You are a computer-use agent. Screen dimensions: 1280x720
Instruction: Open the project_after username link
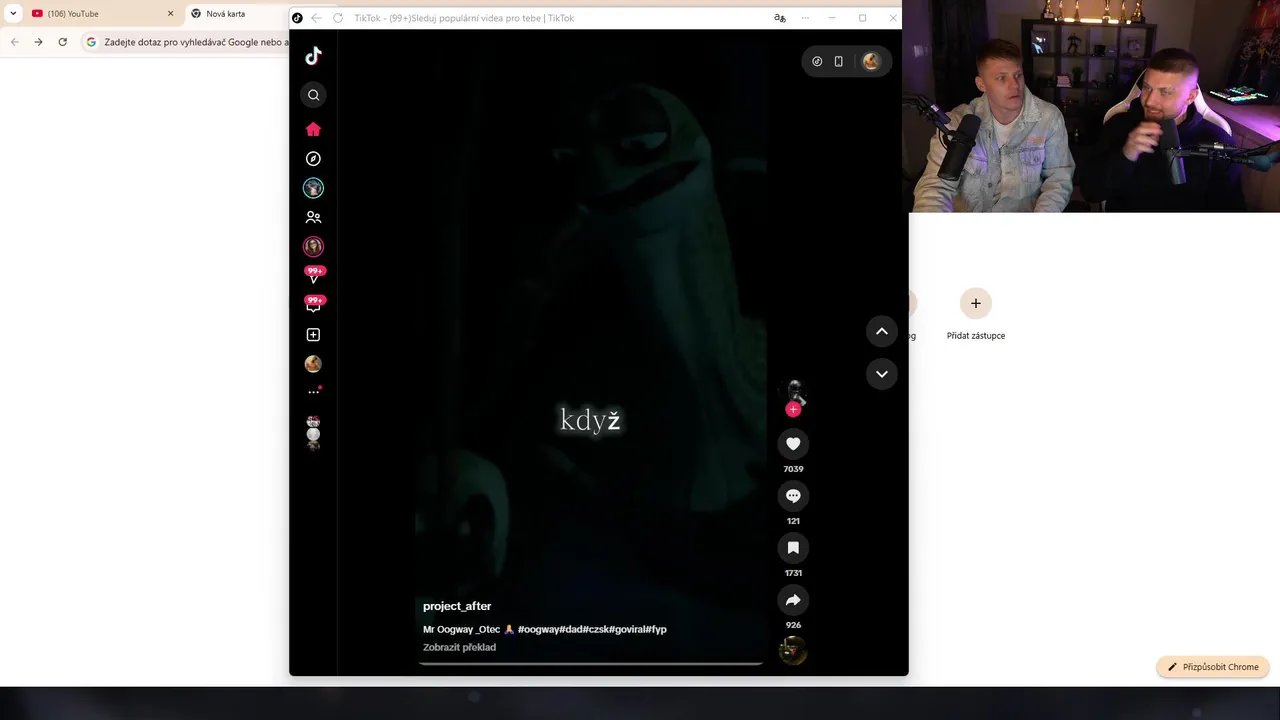457,606
